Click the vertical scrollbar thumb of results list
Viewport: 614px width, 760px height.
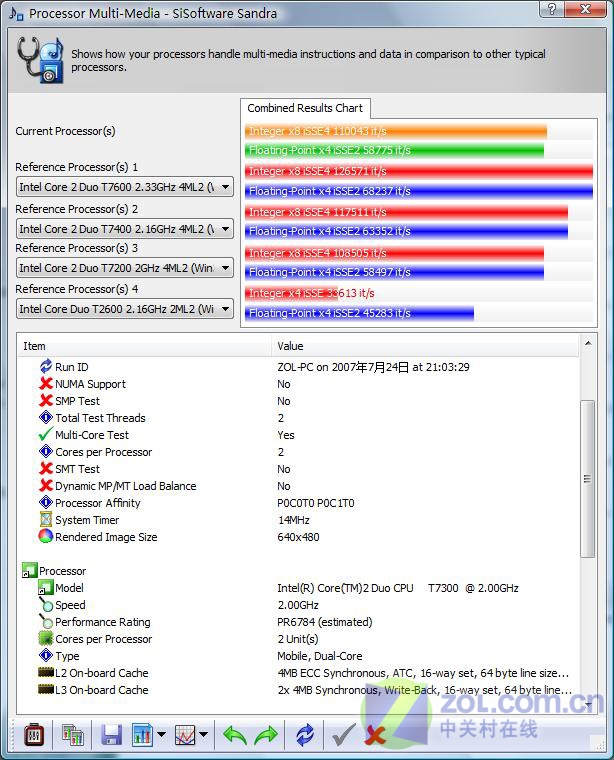click(587, 479)
